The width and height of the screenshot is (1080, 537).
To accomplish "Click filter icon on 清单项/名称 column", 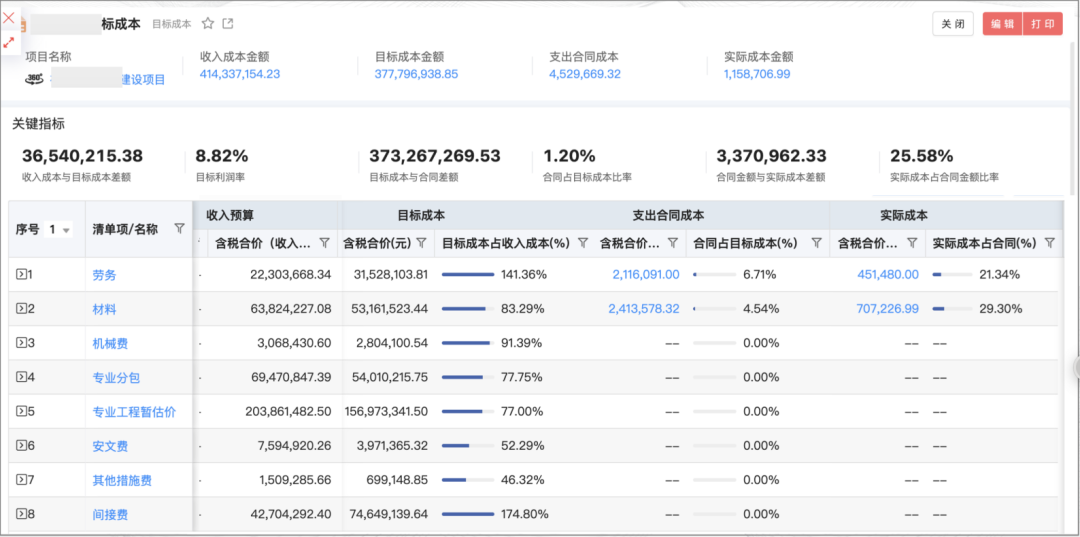I will click(179, 229).
